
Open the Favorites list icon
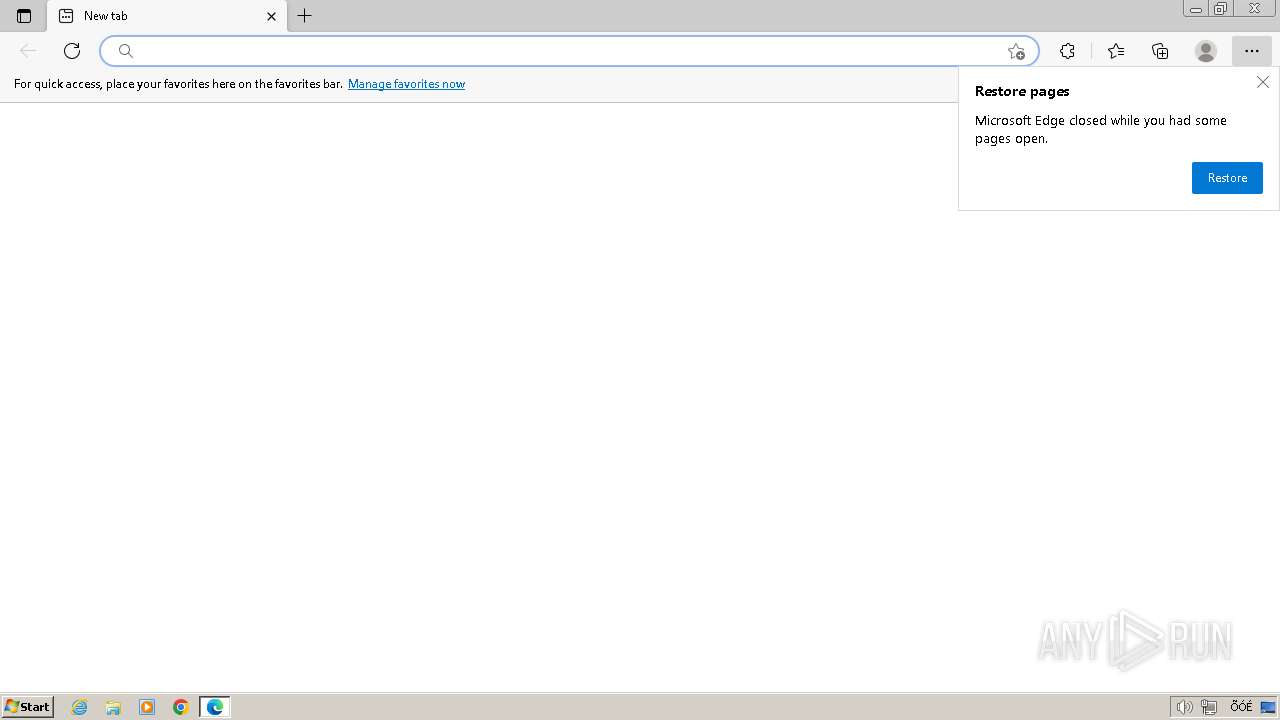tap(1116, 51)
